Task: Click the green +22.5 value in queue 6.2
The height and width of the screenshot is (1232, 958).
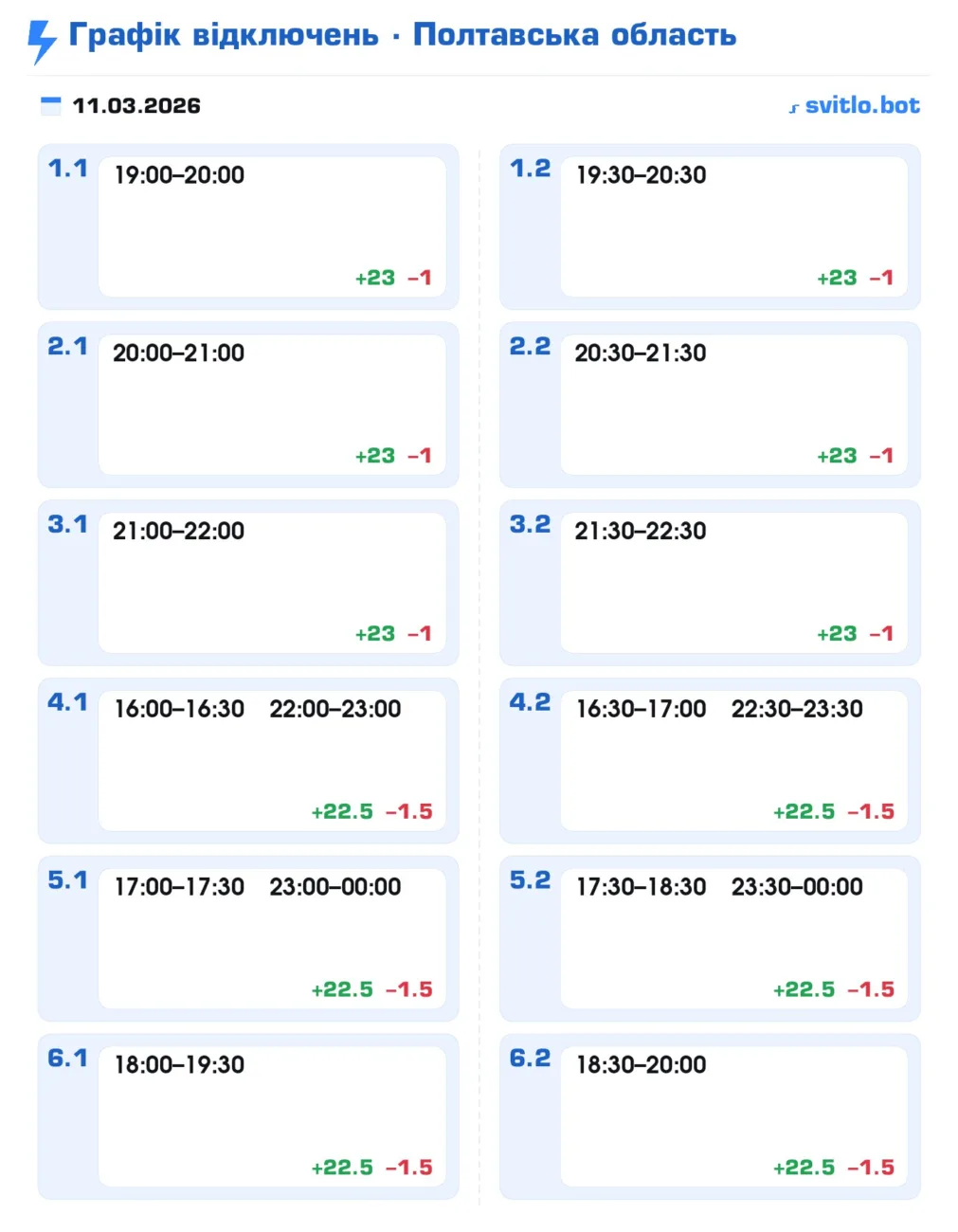Action: tap(804, 1168)
